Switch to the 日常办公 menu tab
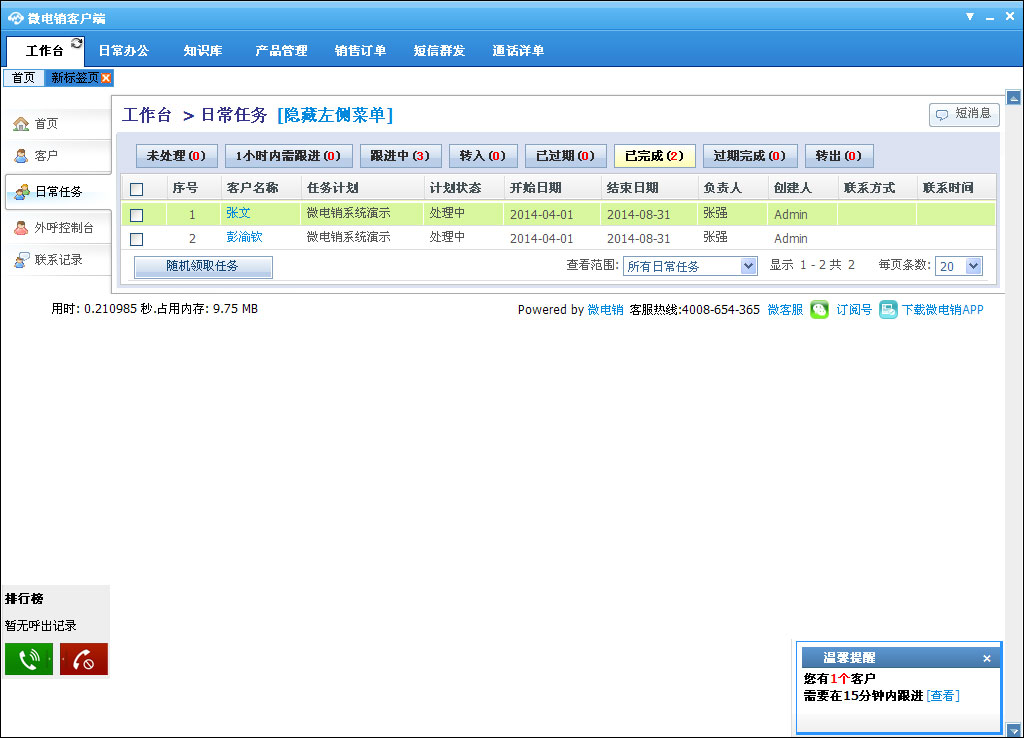This screenshot has height=738, width=1024. 123,50
